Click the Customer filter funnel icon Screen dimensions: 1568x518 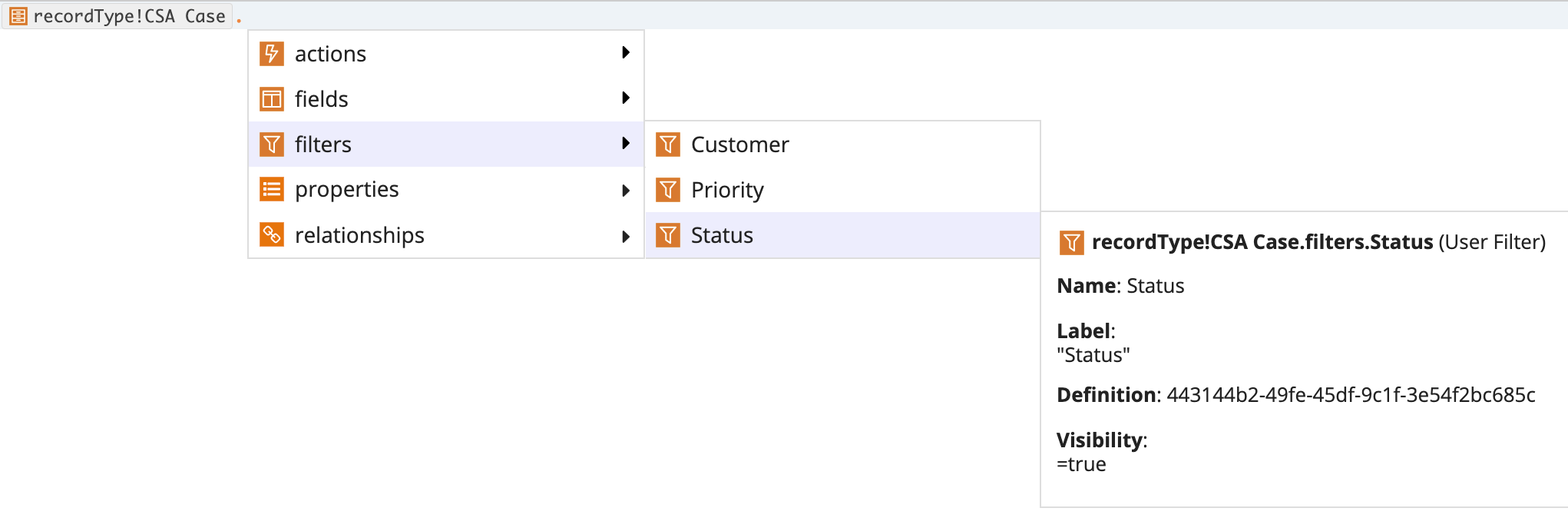click(668, 144)
